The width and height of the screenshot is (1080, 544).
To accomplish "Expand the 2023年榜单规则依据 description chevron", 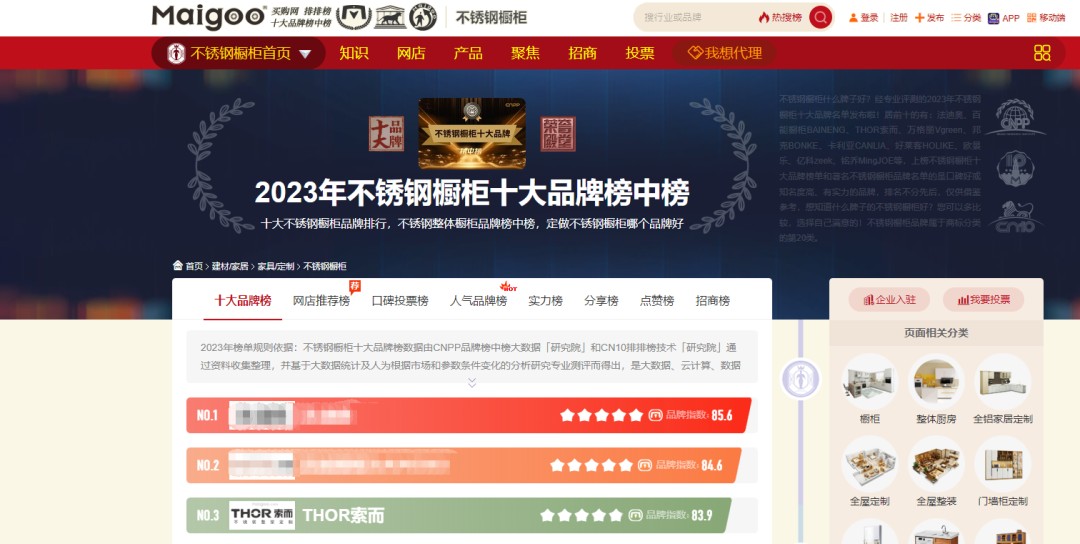I will 472,381.
